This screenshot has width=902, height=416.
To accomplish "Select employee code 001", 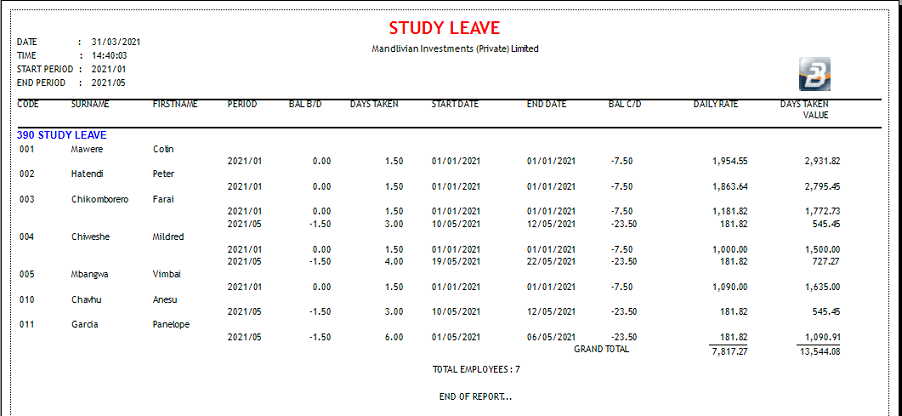I will (x=27, y=149).
